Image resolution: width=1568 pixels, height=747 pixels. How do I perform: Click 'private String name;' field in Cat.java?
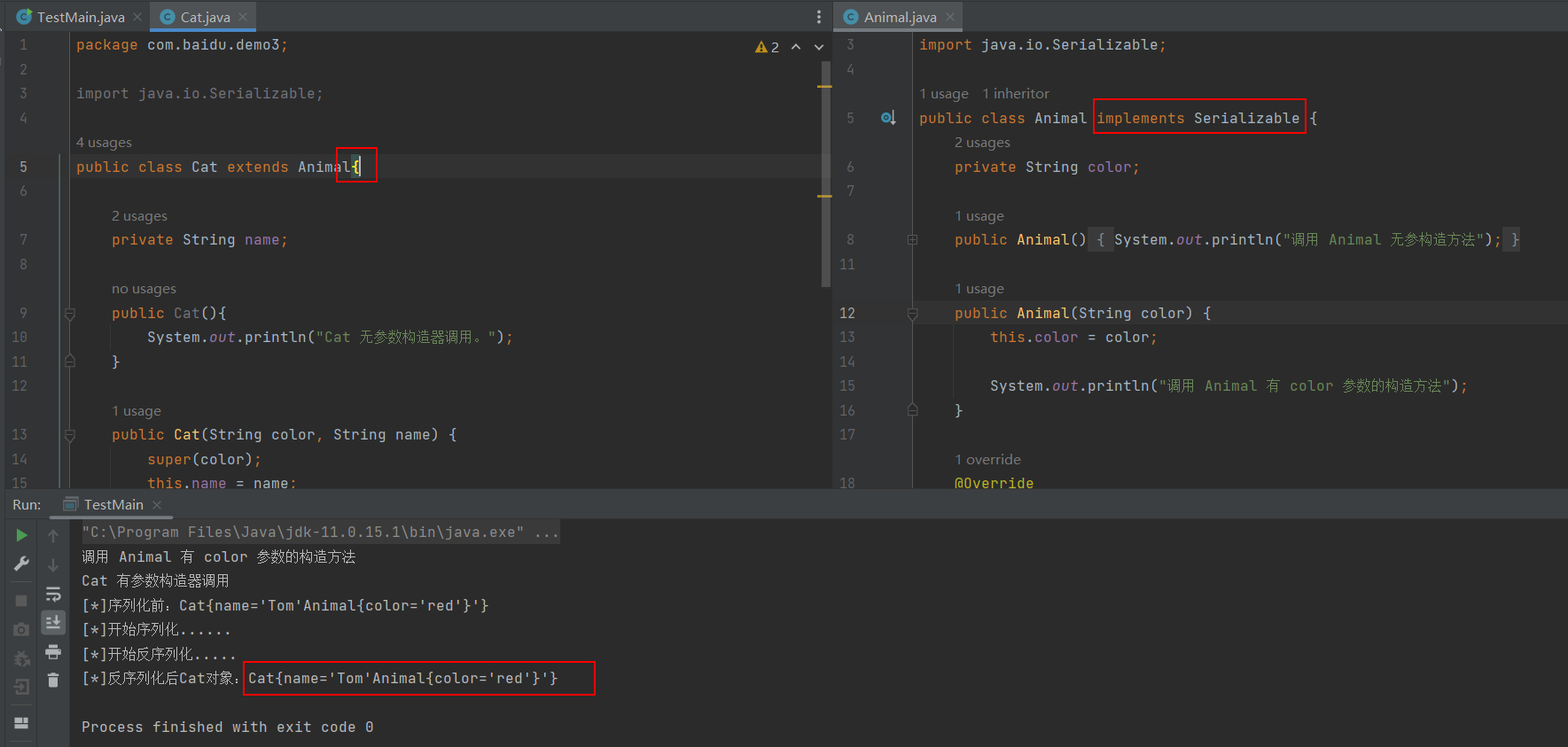pyautogui.click(x=199, y=240)
